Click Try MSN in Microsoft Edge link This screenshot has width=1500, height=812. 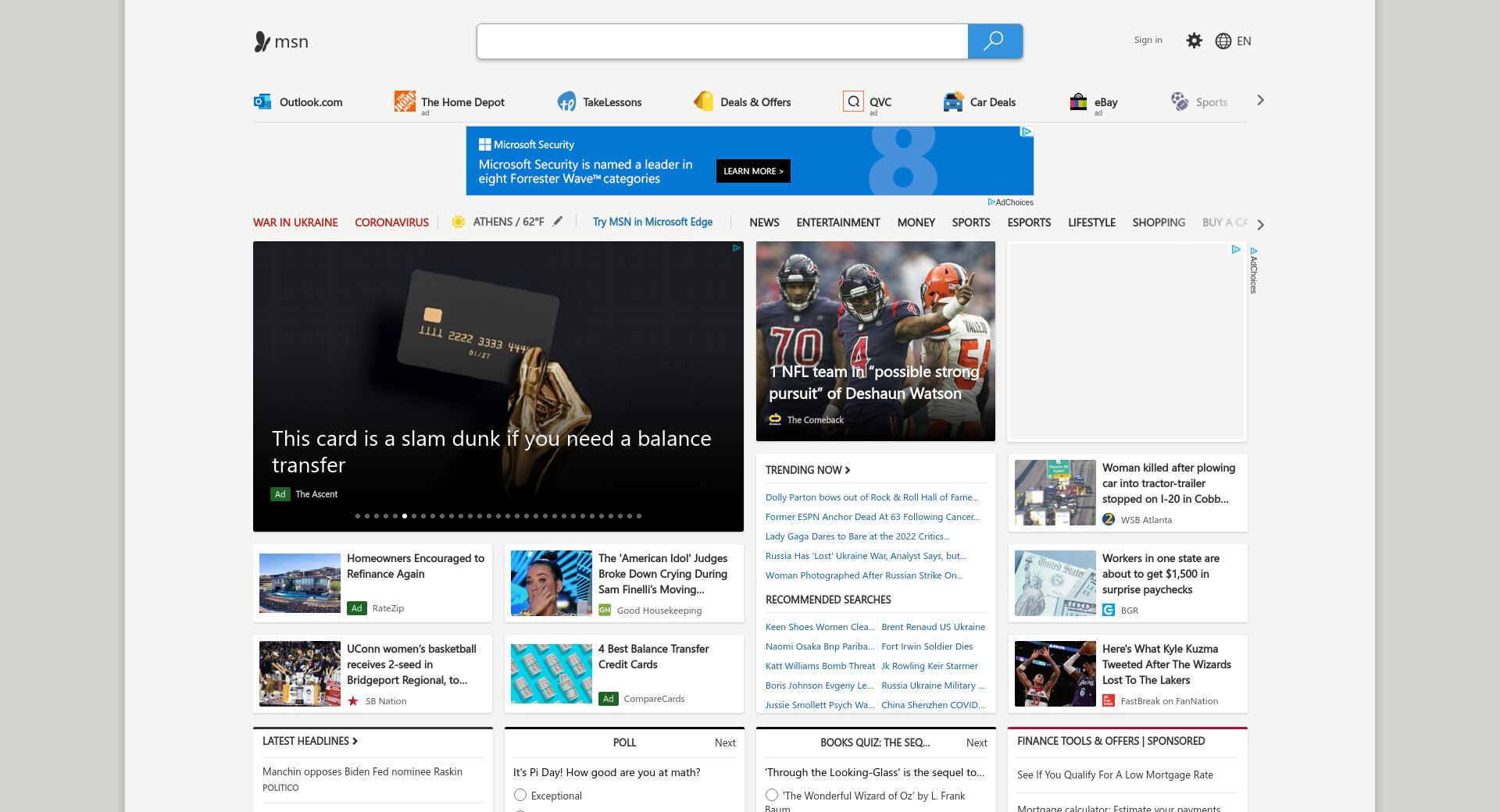(x=652, y=222)
